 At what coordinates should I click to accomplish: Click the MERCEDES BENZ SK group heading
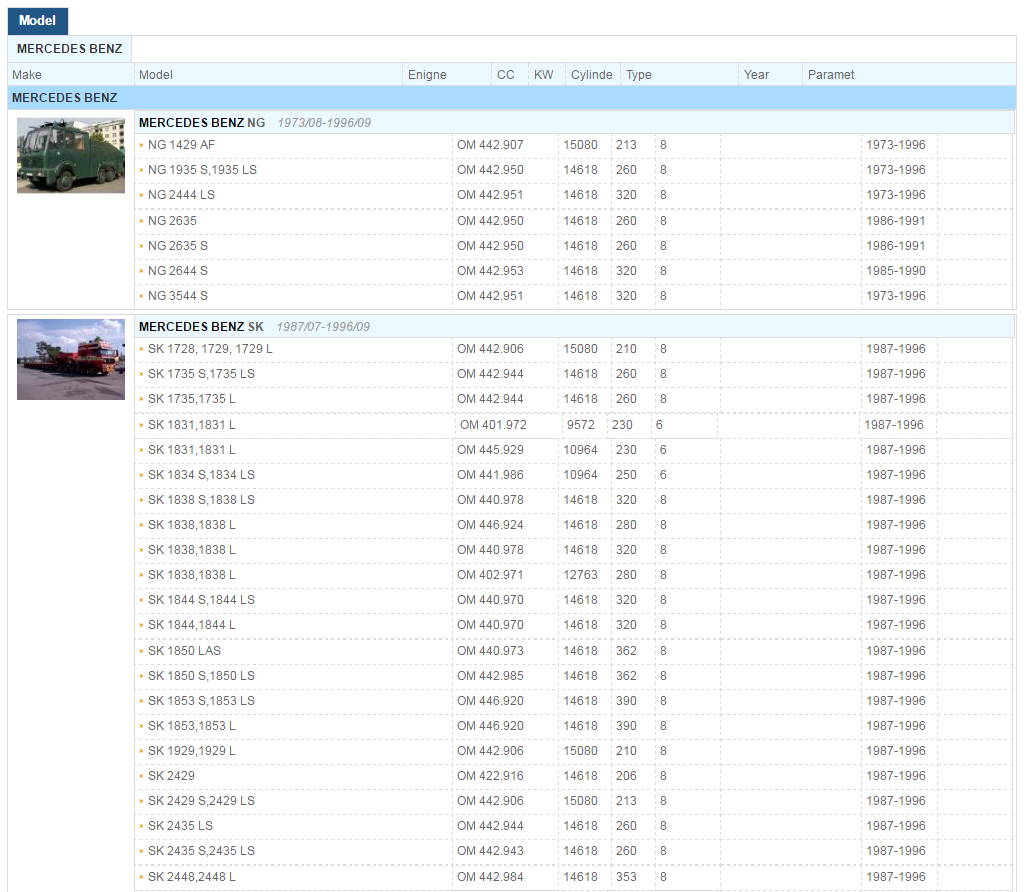[x=201, y=326]
